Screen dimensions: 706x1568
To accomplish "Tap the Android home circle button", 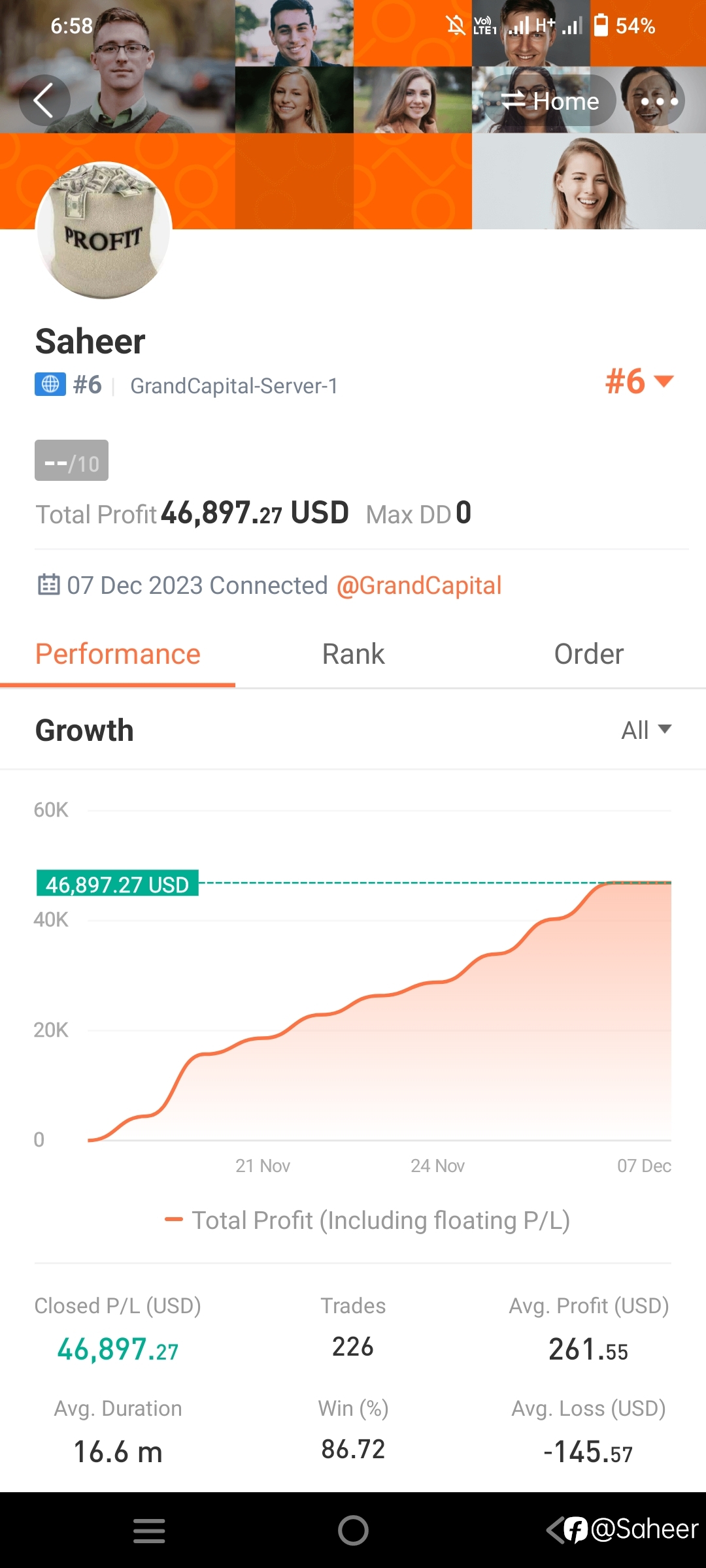I will tap(353, 1530).
